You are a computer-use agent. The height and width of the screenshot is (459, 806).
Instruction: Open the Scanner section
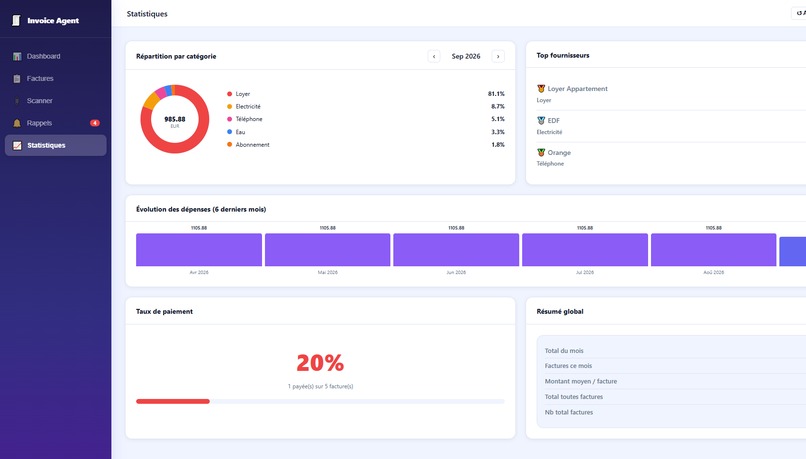click(56, 101)
